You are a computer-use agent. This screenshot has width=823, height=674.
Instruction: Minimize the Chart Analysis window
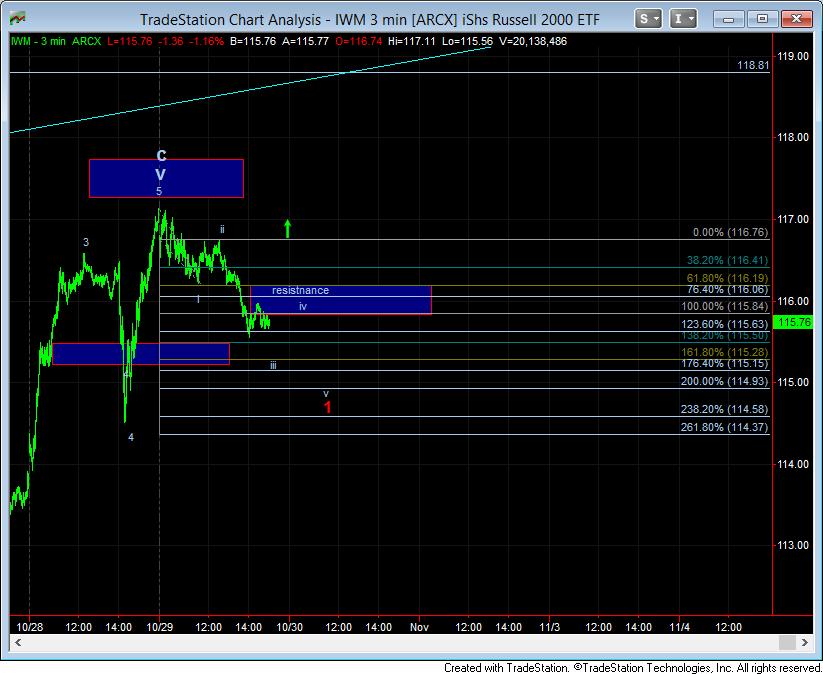pos(729,19)
